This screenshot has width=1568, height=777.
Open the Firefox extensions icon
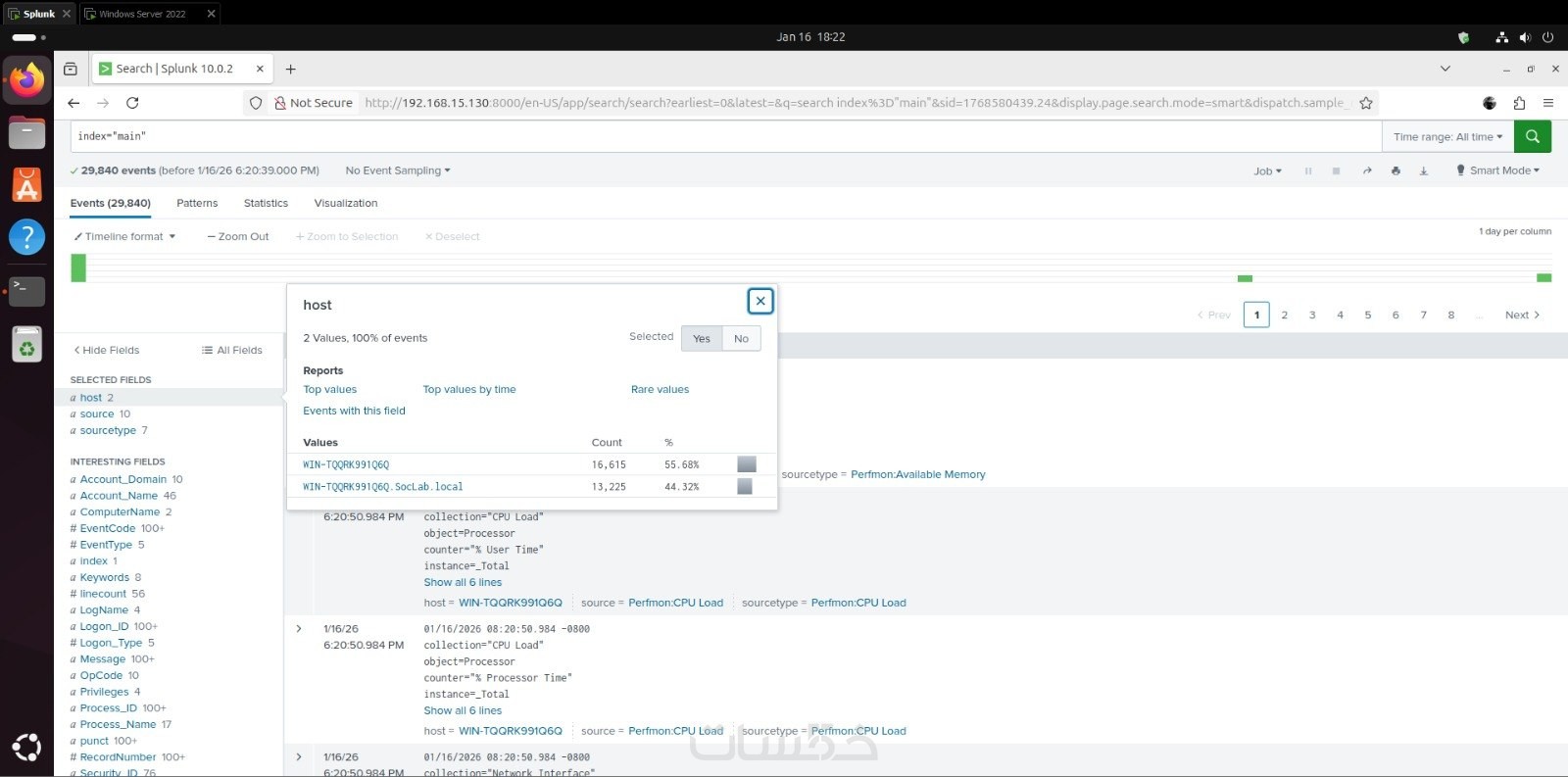click(x=1519, y=103)
